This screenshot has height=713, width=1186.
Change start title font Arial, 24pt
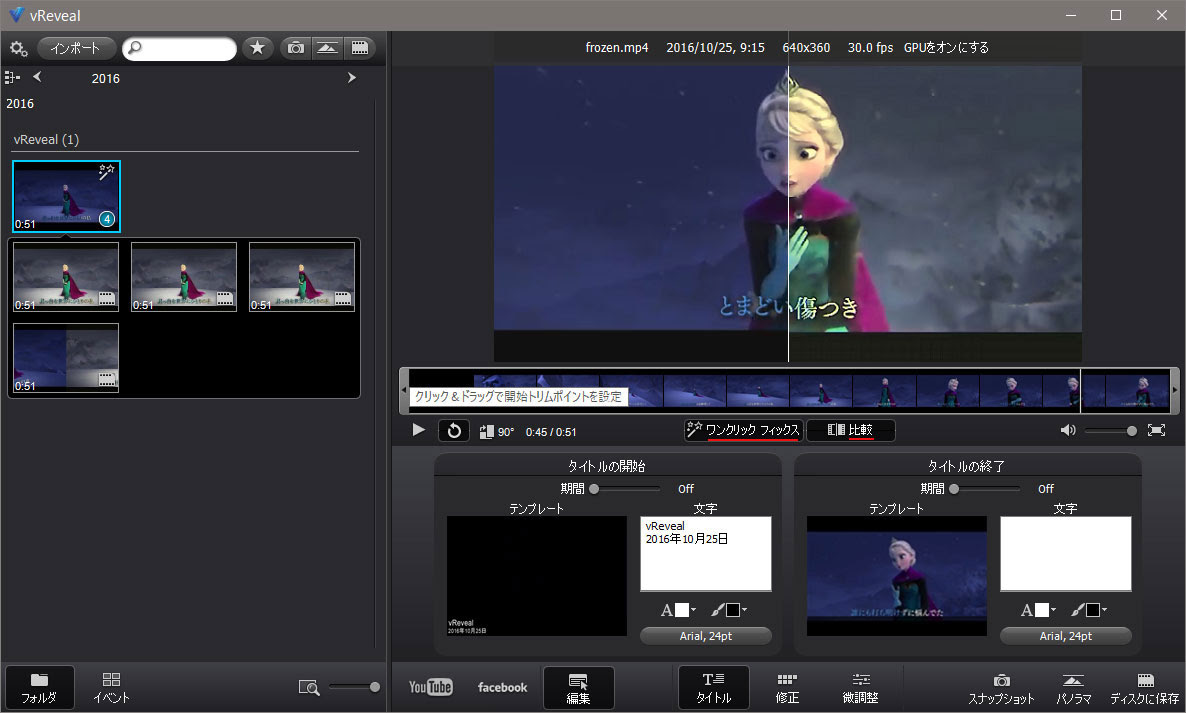[x=706, y=636]
